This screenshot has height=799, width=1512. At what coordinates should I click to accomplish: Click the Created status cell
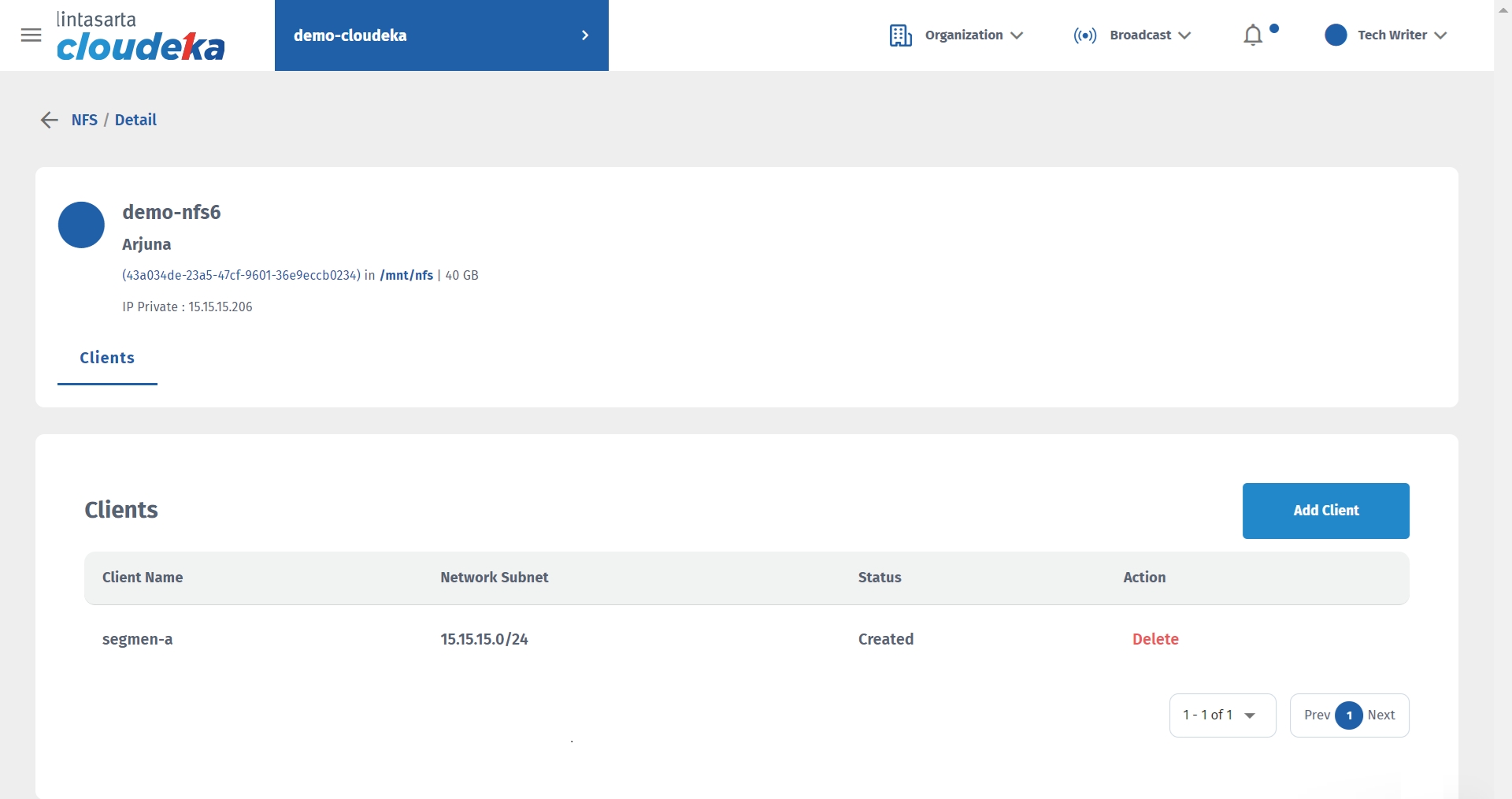tap(886, 639)
